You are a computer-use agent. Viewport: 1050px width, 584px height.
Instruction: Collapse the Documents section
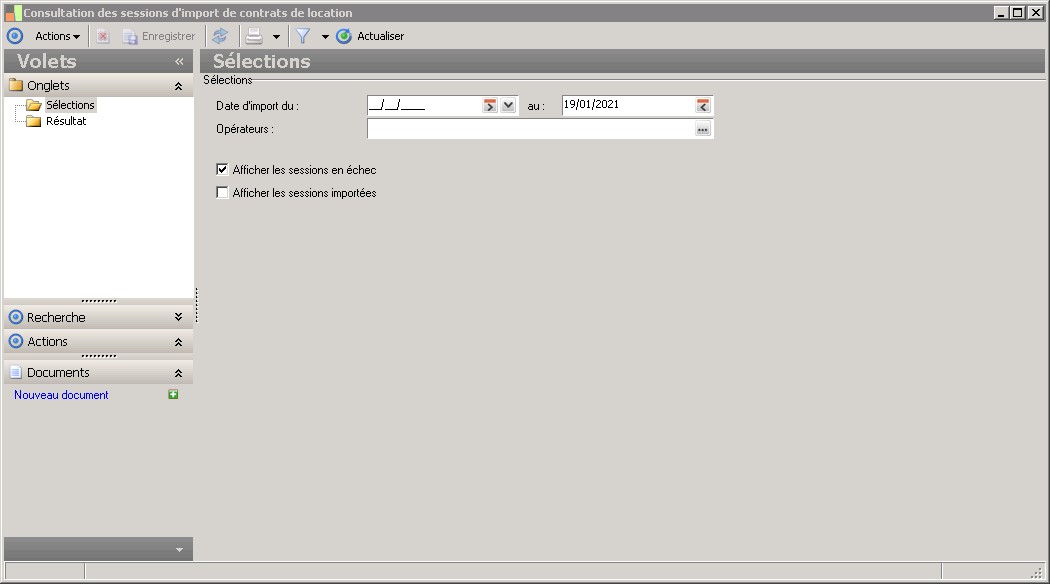[x=178, y=373]
